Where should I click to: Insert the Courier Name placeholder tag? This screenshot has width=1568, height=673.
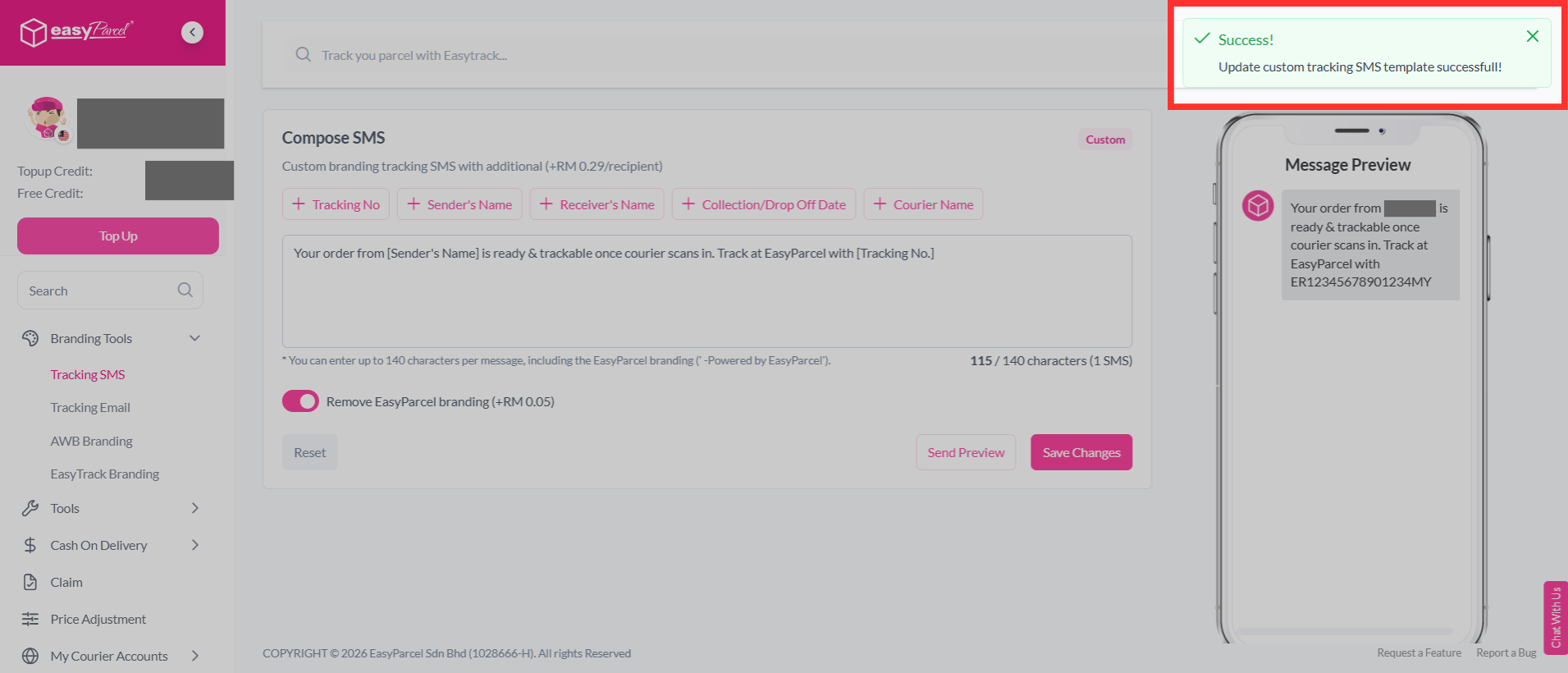923,204
